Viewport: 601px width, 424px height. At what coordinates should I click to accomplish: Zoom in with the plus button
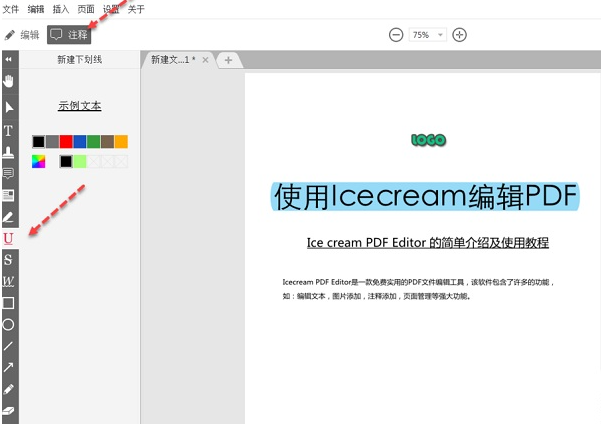point(459,35)
